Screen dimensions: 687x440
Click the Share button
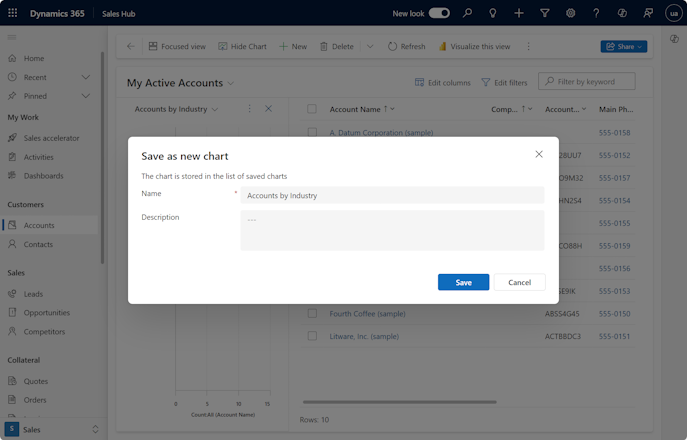tap(623, 46)
